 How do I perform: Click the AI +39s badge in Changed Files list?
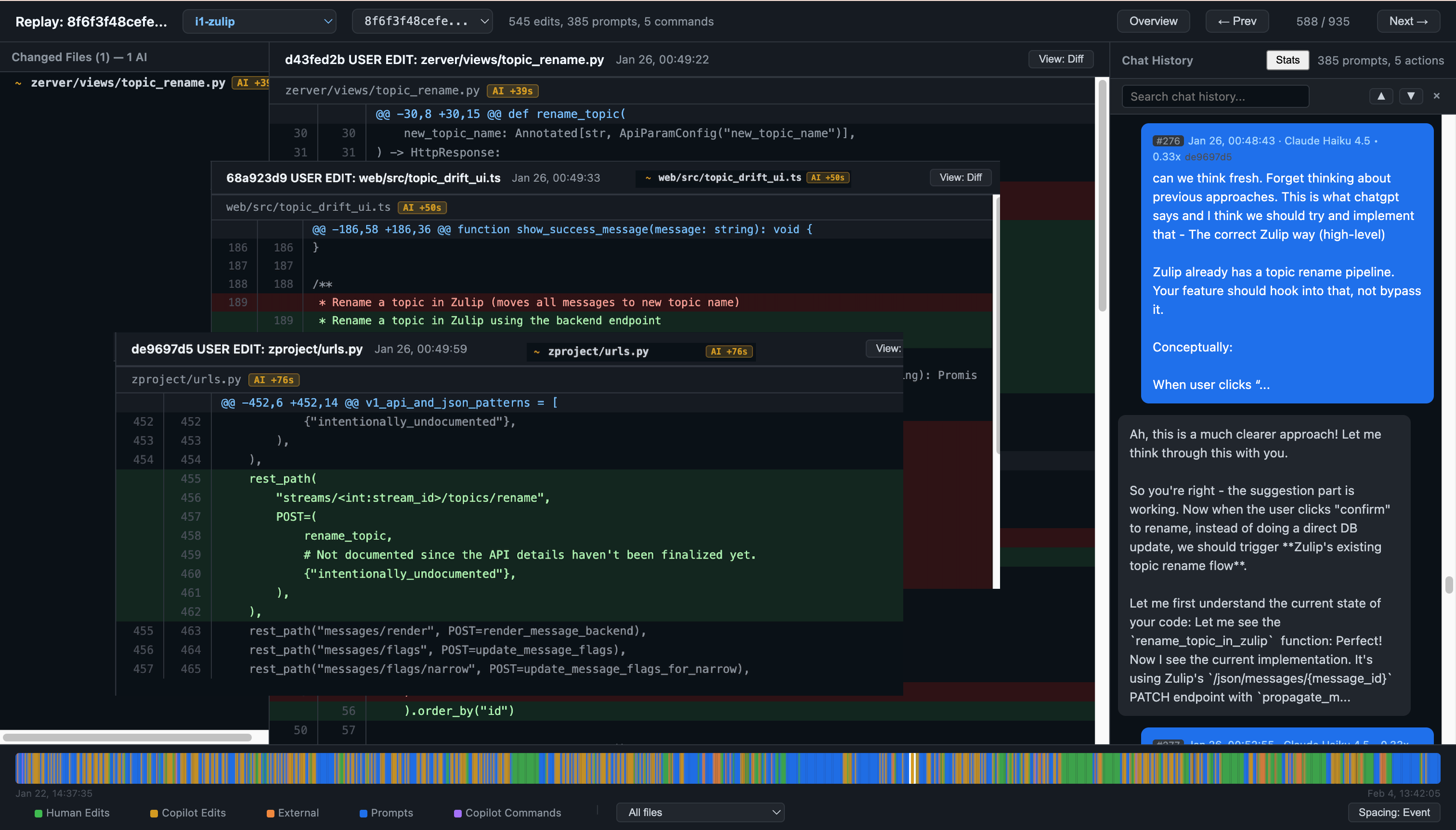tap(250, 83)
